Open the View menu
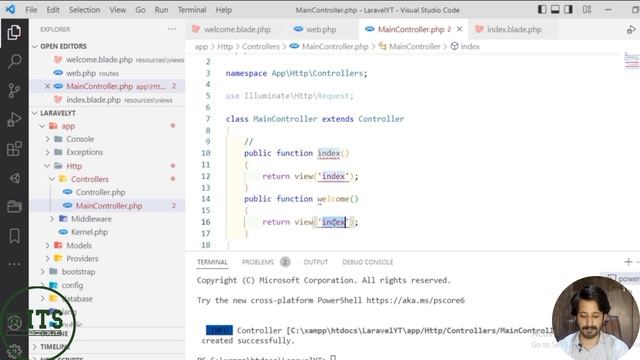The width and height of the screenshot is (640, 360). click(x=118, y=10)
